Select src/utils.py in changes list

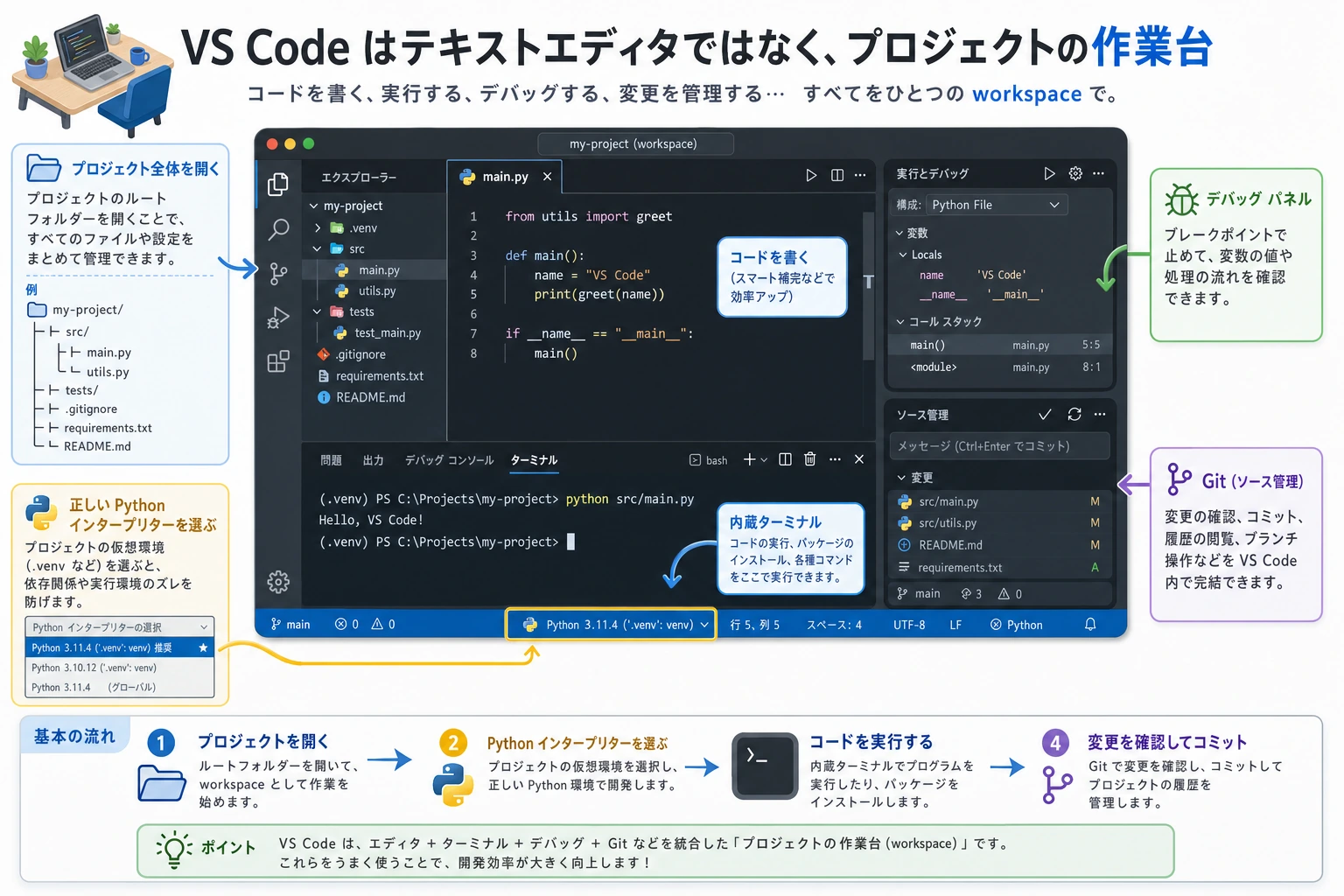[1000, 522]
